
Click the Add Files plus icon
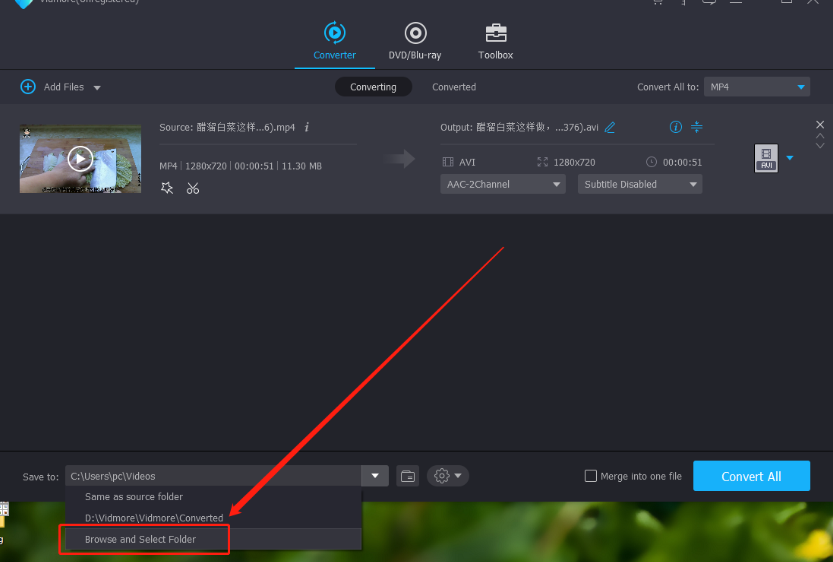coord(28,87)
